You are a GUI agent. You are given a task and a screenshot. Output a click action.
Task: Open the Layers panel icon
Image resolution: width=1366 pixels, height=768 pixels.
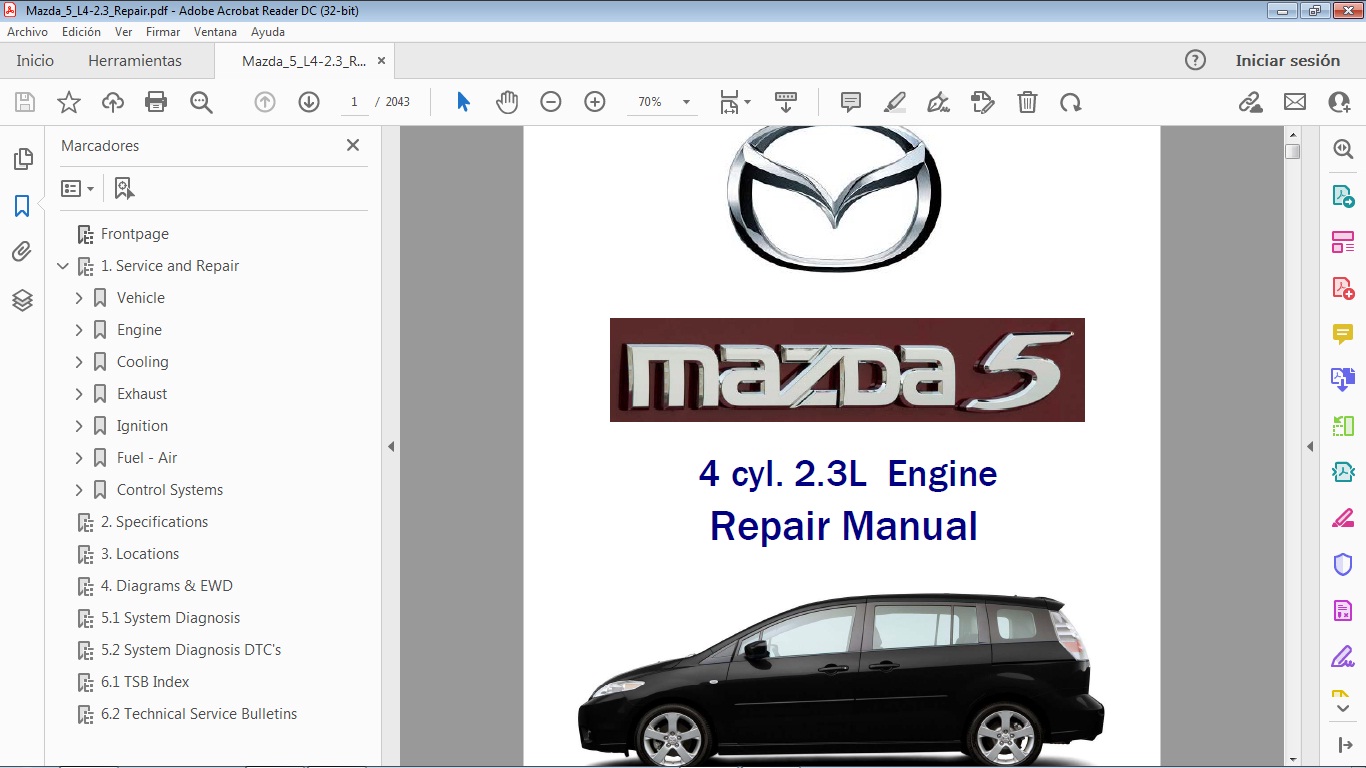pos(22,299)
